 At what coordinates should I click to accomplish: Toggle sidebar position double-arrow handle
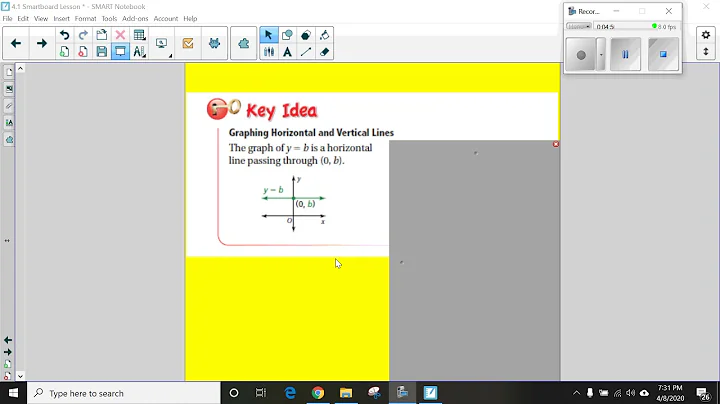(7, 240)
